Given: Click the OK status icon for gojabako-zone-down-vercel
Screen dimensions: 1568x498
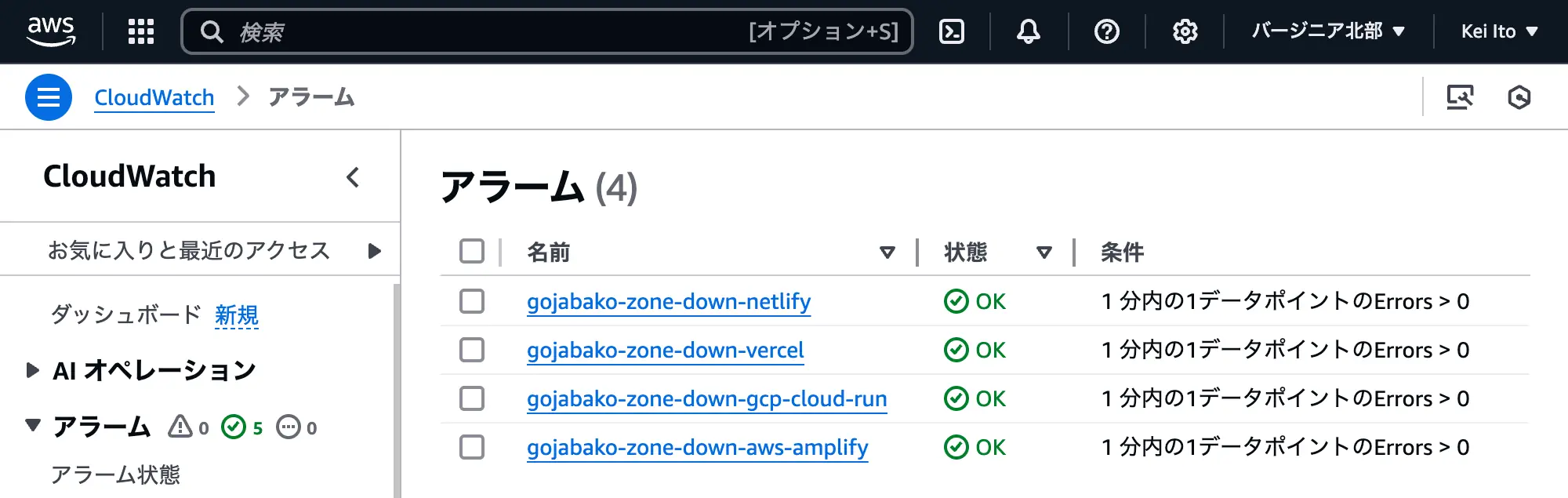Looking at the screenshot, I should click(x=956, y=350).
